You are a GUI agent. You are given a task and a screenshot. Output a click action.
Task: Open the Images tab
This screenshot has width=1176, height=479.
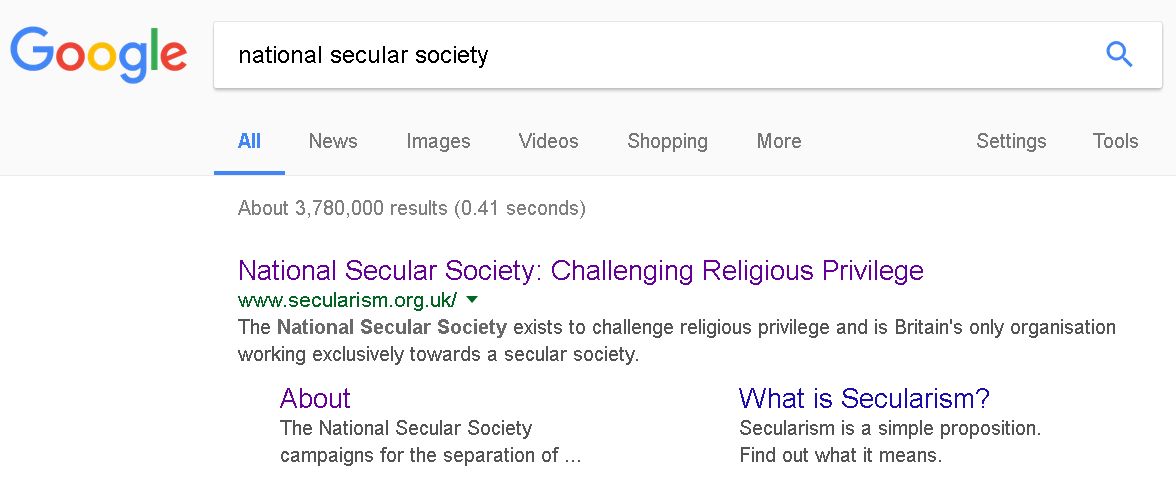click(438, 141)
